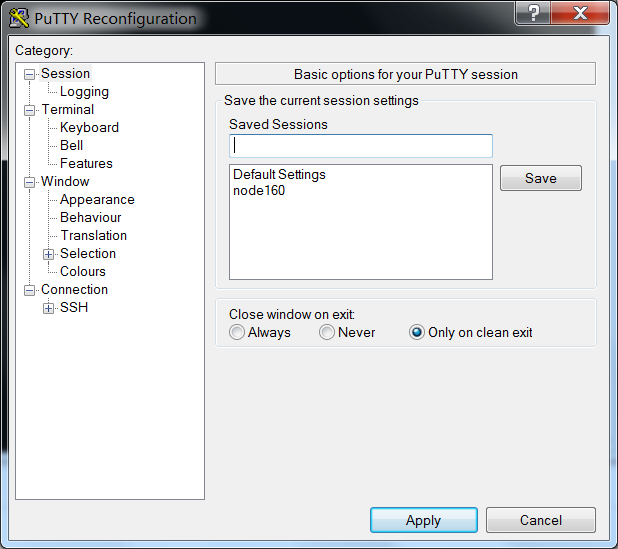This screenshot has height=549, width=618.
Task: Select the Bell category
Action: (x=71, y=145)
